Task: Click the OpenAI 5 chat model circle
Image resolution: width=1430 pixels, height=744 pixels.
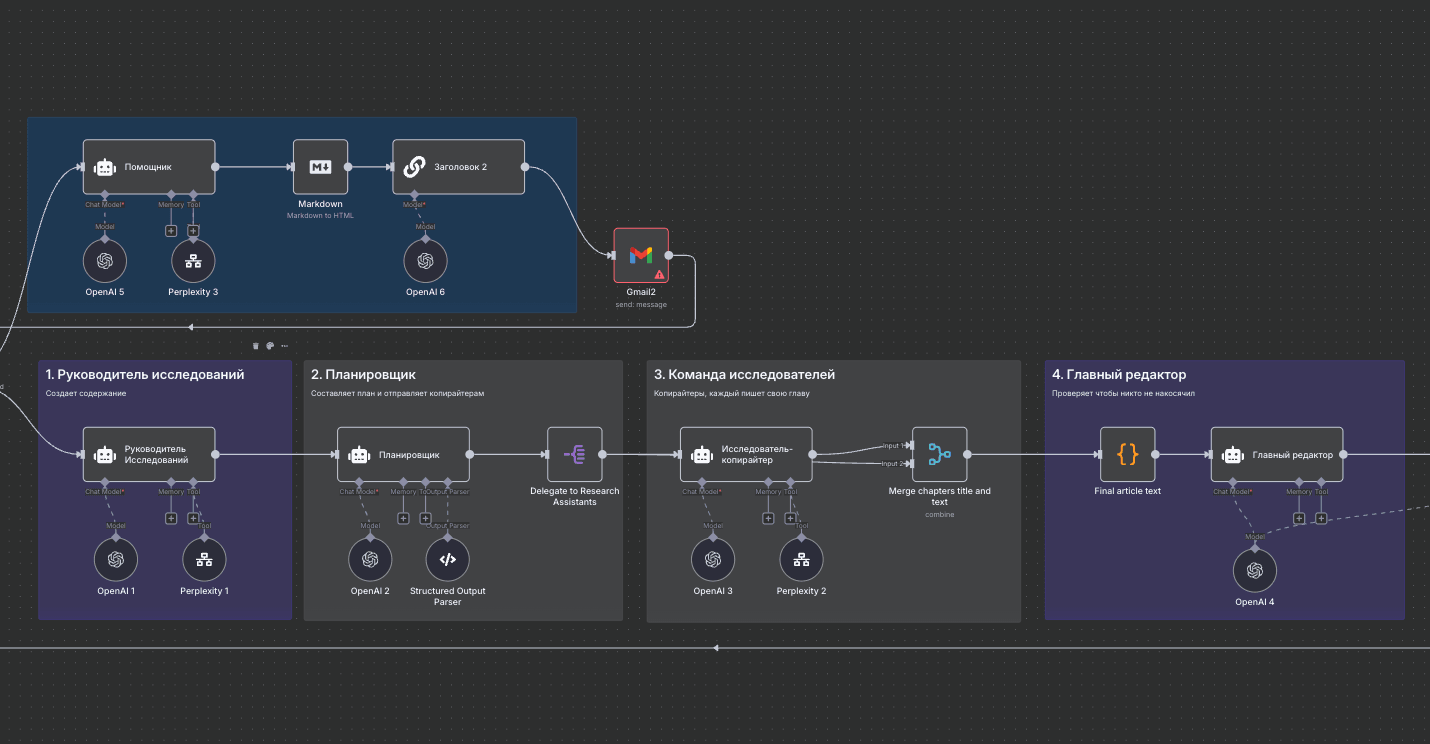Action: pos(104,260)
